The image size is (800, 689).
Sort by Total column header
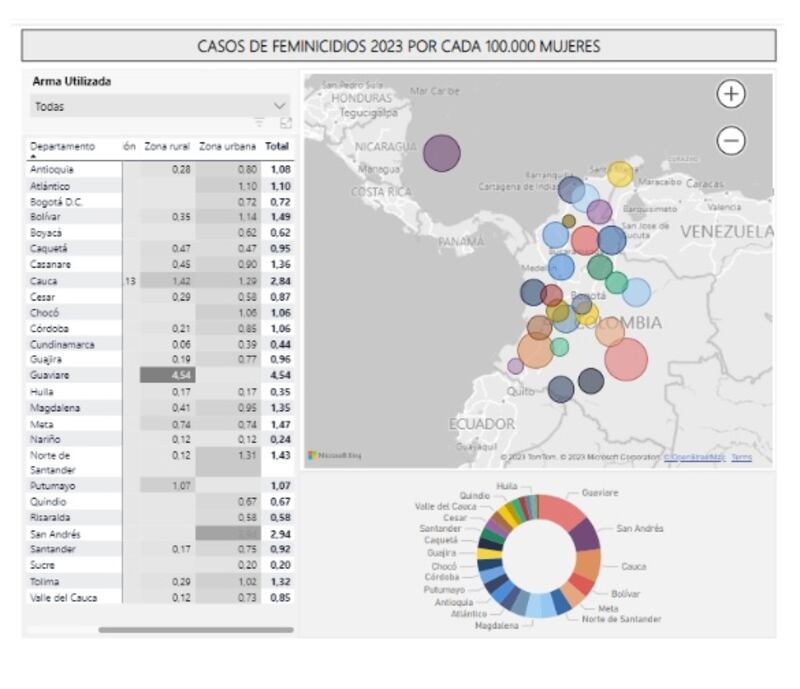click(276, 146)
